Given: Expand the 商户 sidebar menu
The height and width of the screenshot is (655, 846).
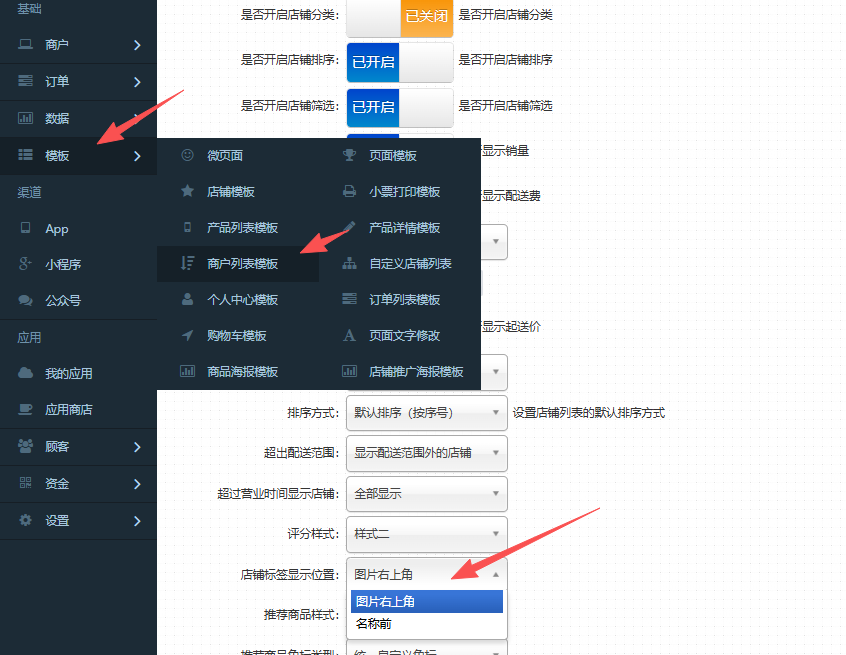Looking at the screenshot, I should [x=78, y=45].
